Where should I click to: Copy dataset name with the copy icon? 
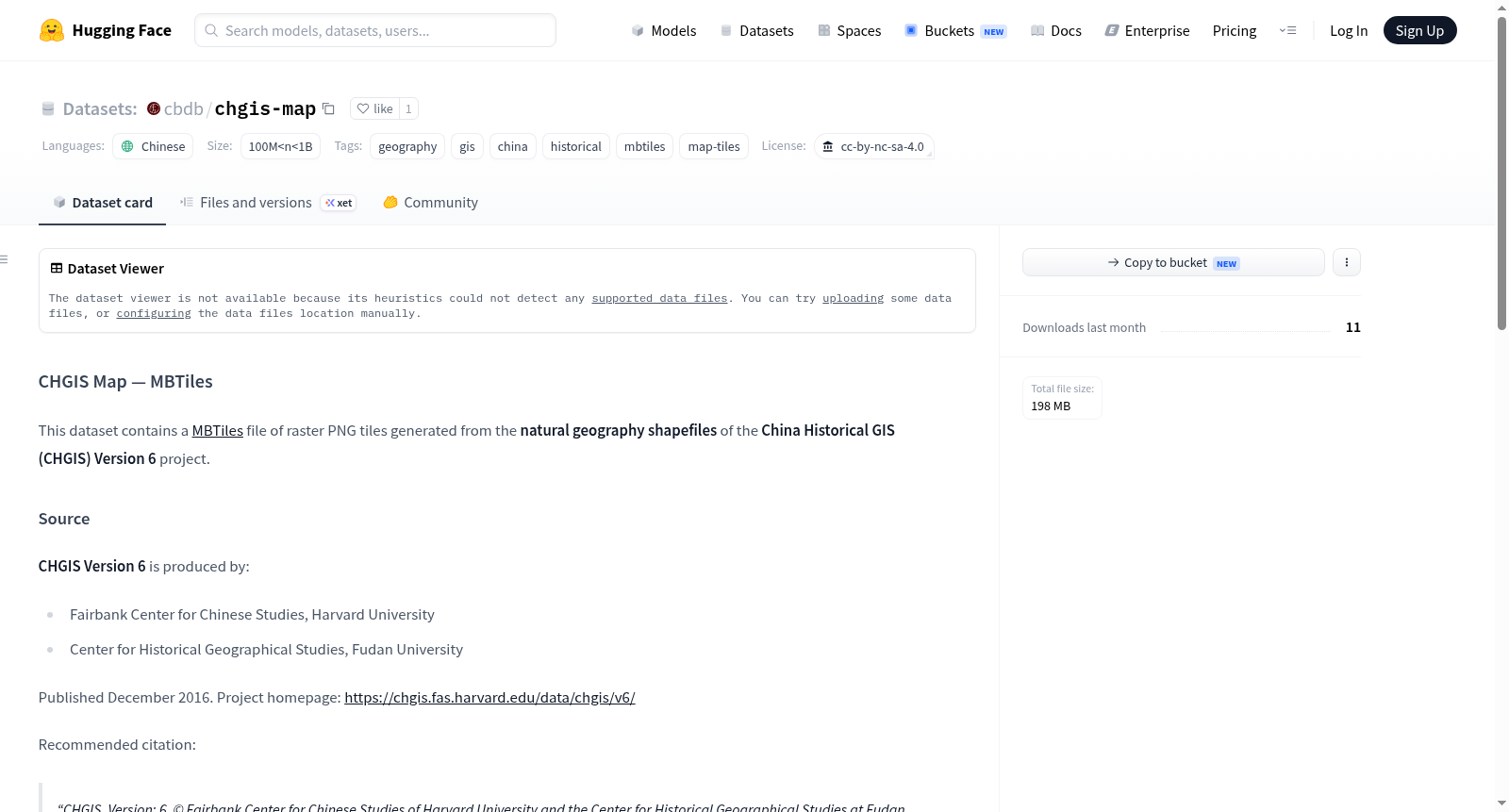pyautogui.click(x=328, y=108)
